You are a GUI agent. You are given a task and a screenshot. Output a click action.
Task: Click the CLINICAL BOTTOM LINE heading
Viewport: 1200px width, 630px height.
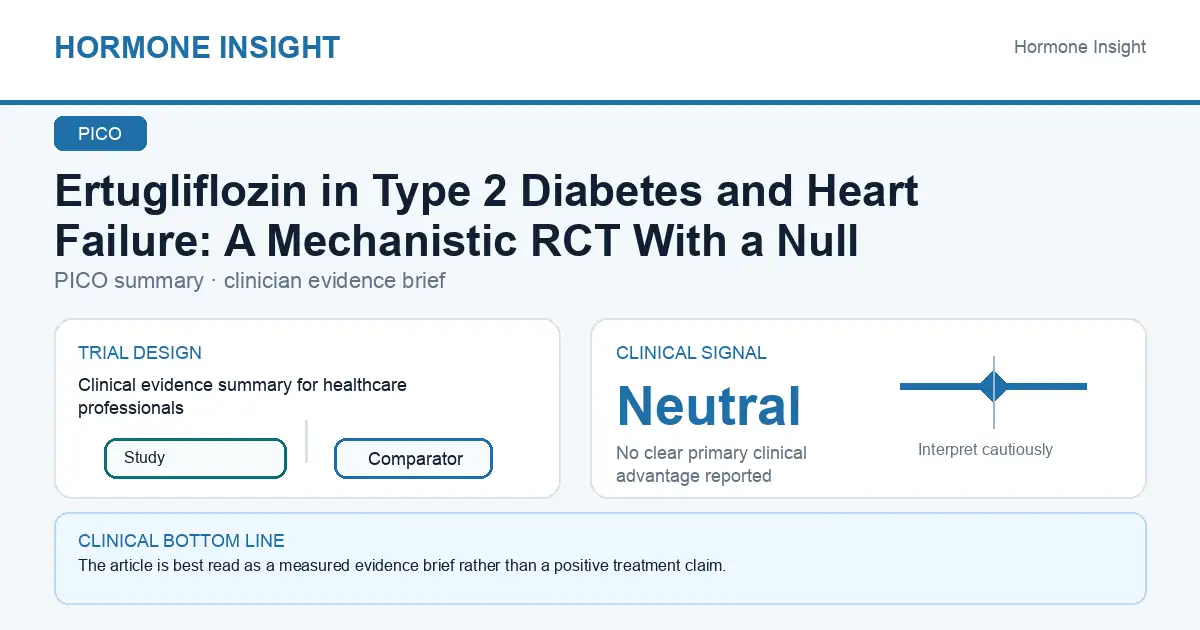[x=181, y=541]
